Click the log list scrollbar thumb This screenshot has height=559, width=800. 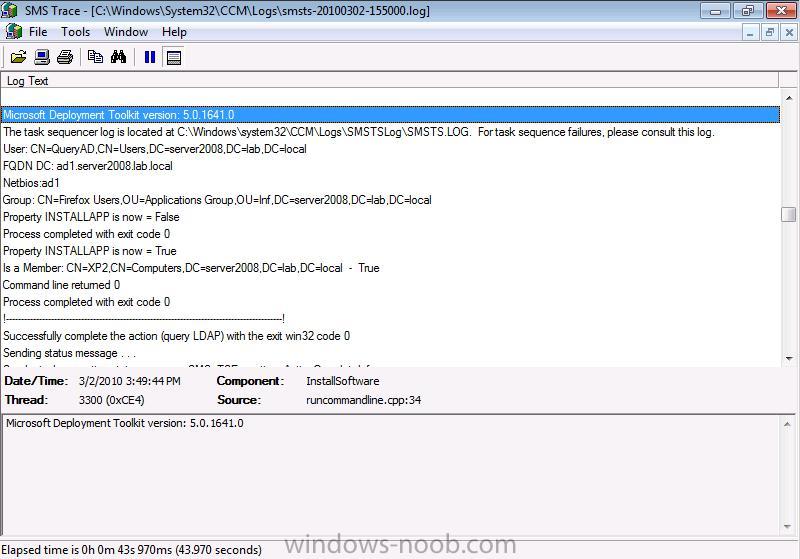click(789, 214)
